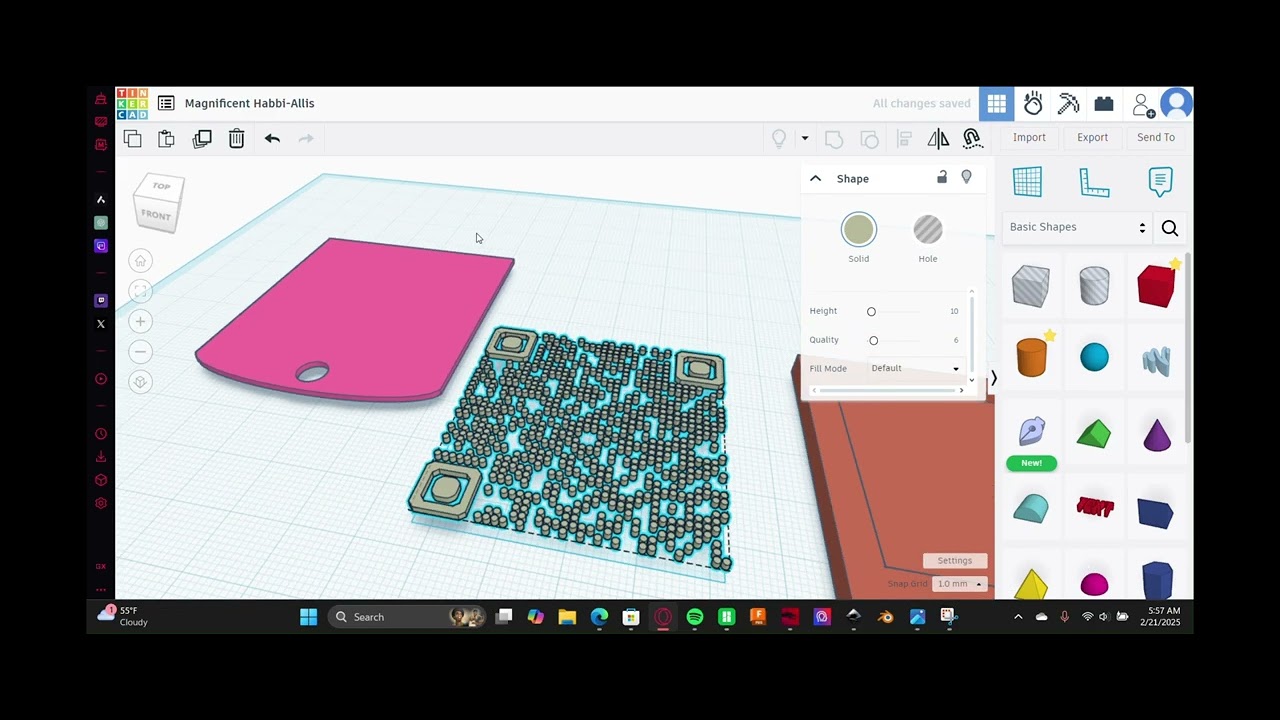Select the green Roof shape
The width and height of the screenshot is (1280, 720).
(1094, 434)
